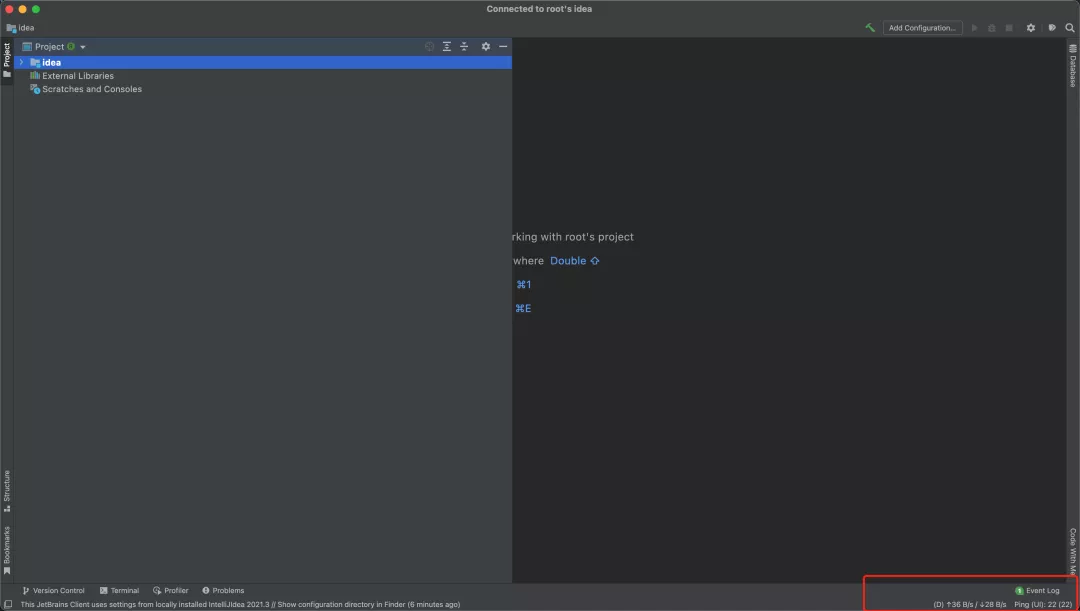Viewport: 1080px width, 611px height.
Task: Click network speed indicator in status bar
Action: 970,604
